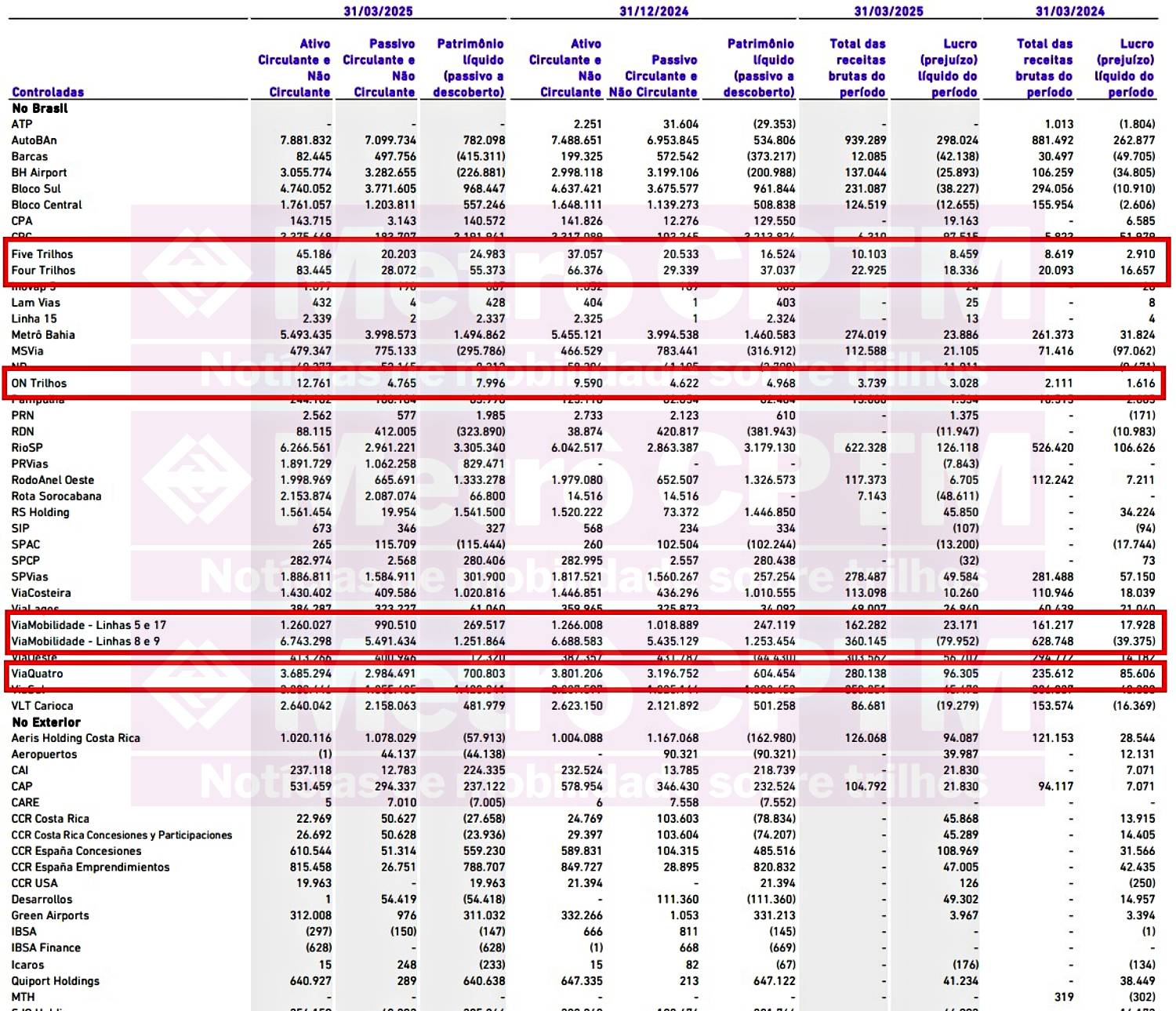Click the 'Quiport Holdings' row label

(55, 980)
